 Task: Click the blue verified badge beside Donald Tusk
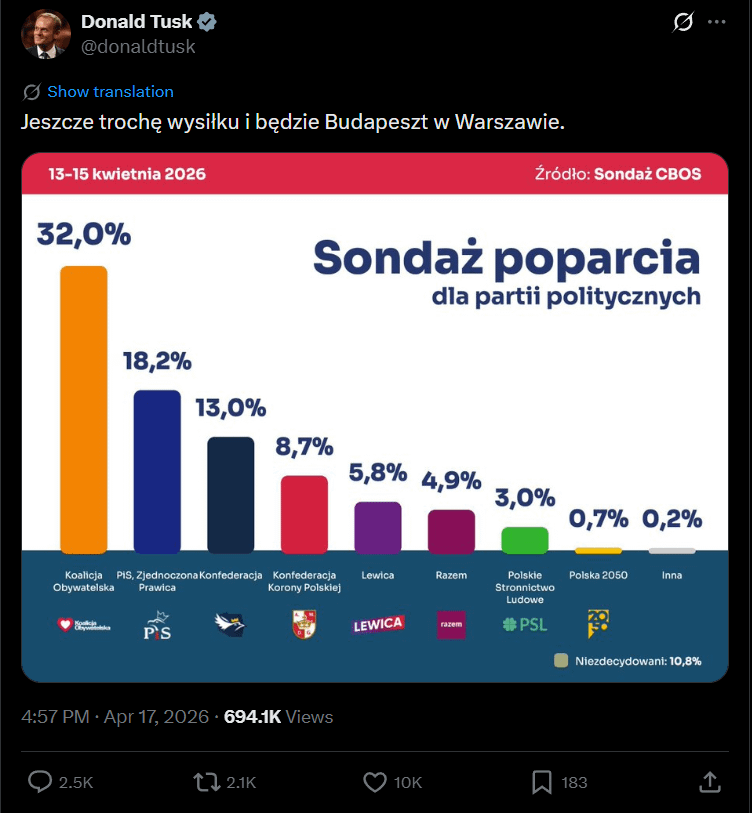click(x=206, y=20)
